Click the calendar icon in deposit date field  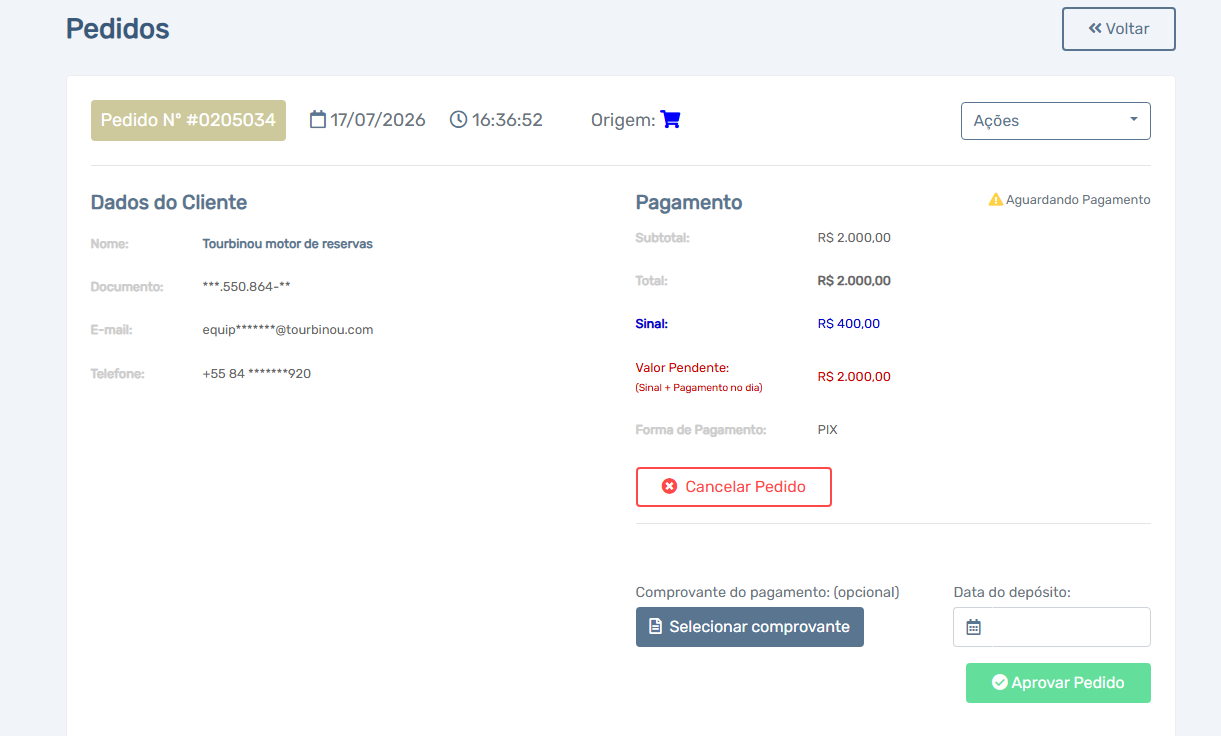[974, 627]
